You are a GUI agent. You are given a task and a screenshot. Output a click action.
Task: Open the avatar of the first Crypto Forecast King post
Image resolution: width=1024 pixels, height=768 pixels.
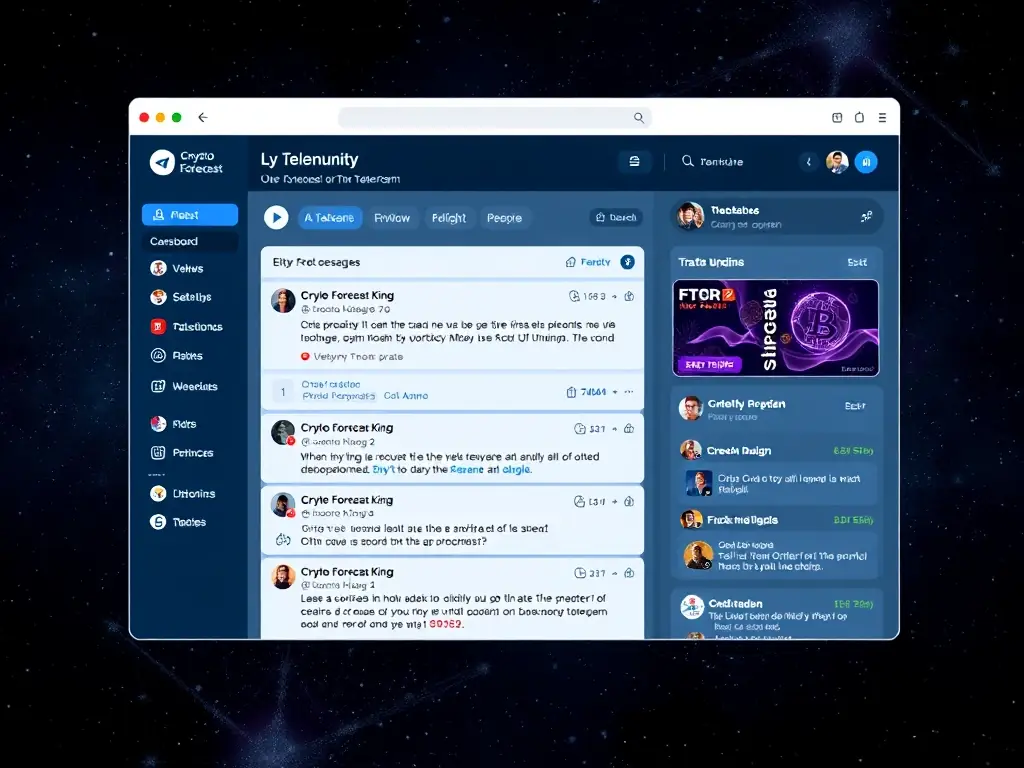[283, 301]
